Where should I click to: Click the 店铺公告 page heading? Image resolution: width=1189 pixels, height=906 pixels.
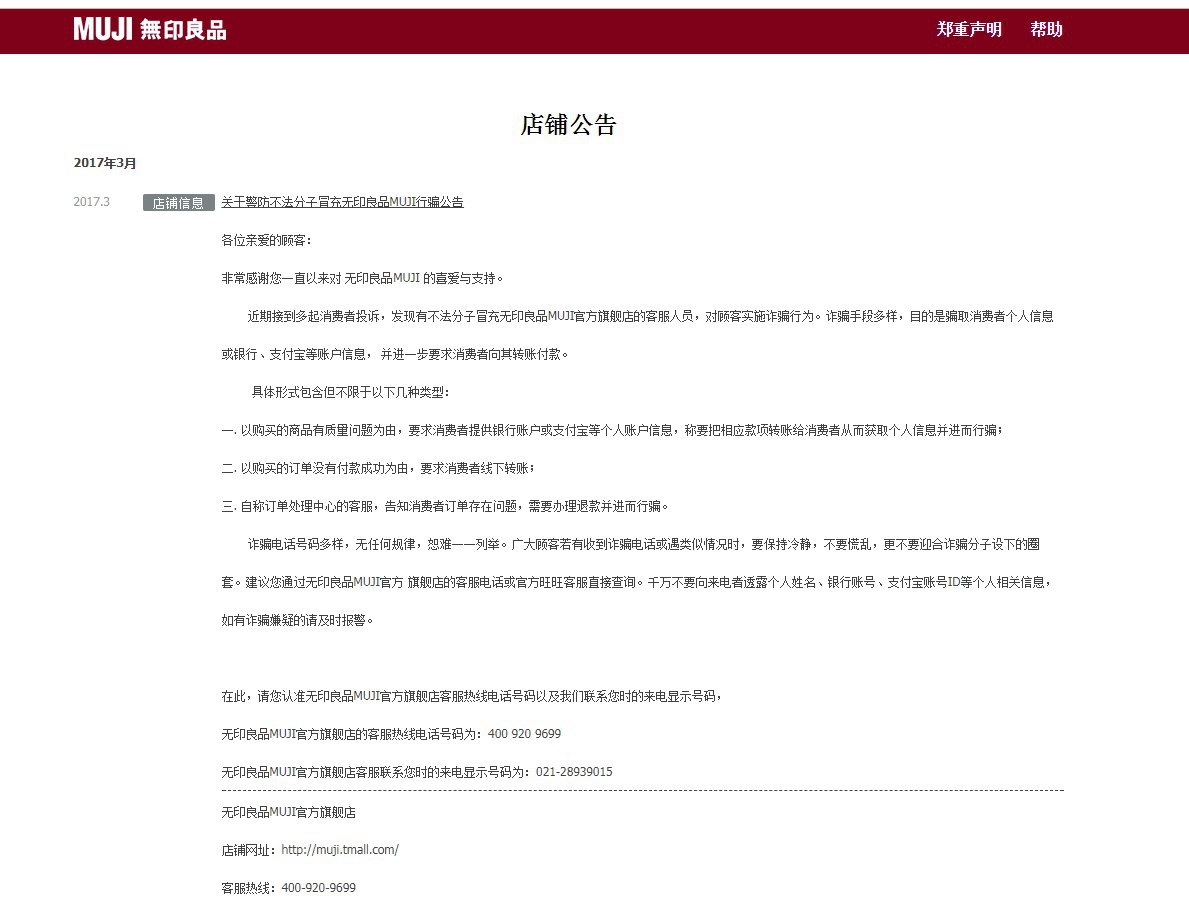tap(568, 124)
